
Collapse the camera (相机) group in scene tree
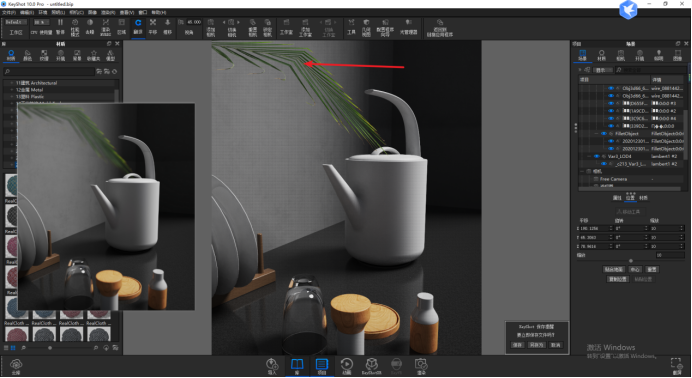pyautogui.click(x=582, y=171)
